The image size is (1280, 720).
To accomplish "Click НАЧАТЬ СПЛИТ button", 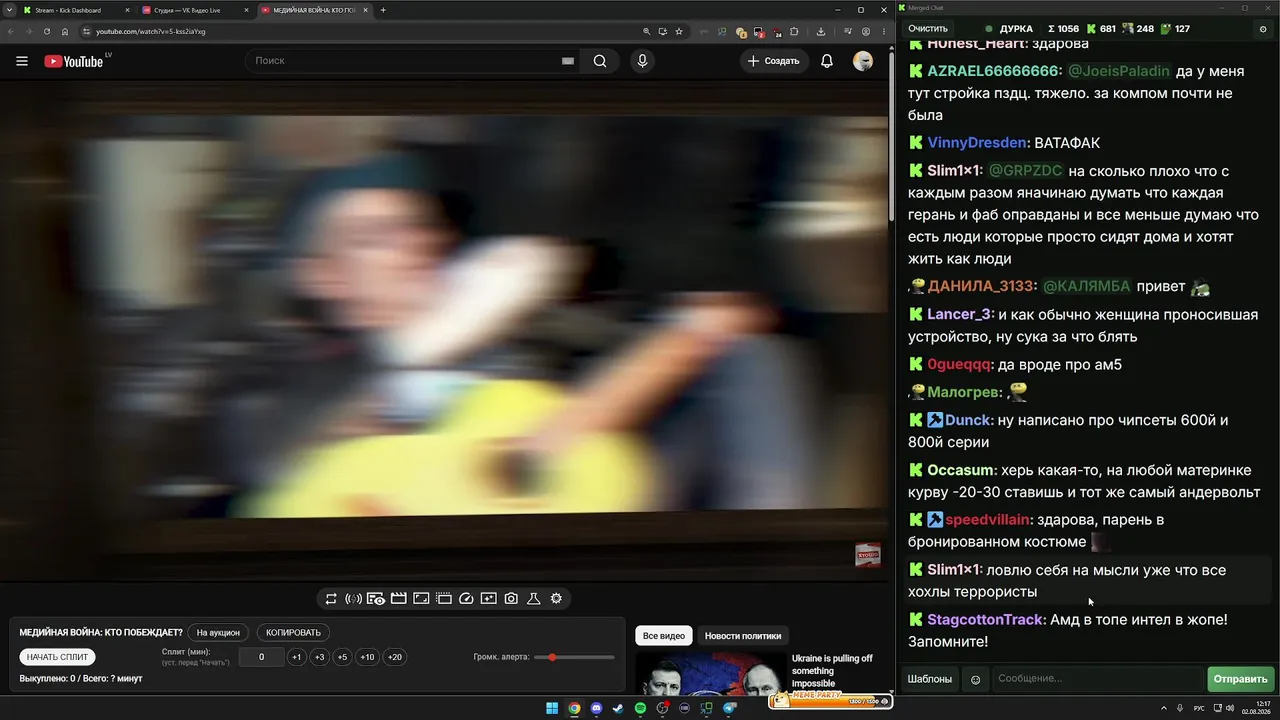I will click(x=57, y=657).
